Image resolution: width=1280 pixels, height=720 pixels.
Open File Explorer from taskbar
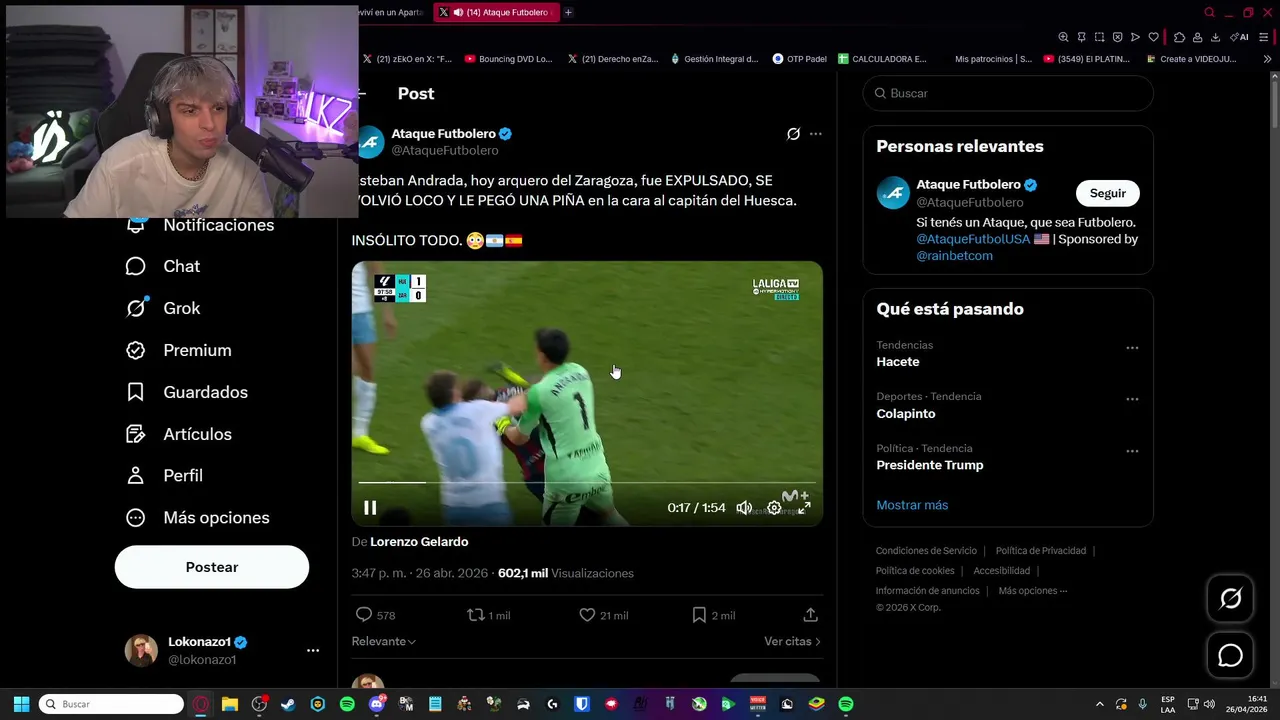pos(229,704)
